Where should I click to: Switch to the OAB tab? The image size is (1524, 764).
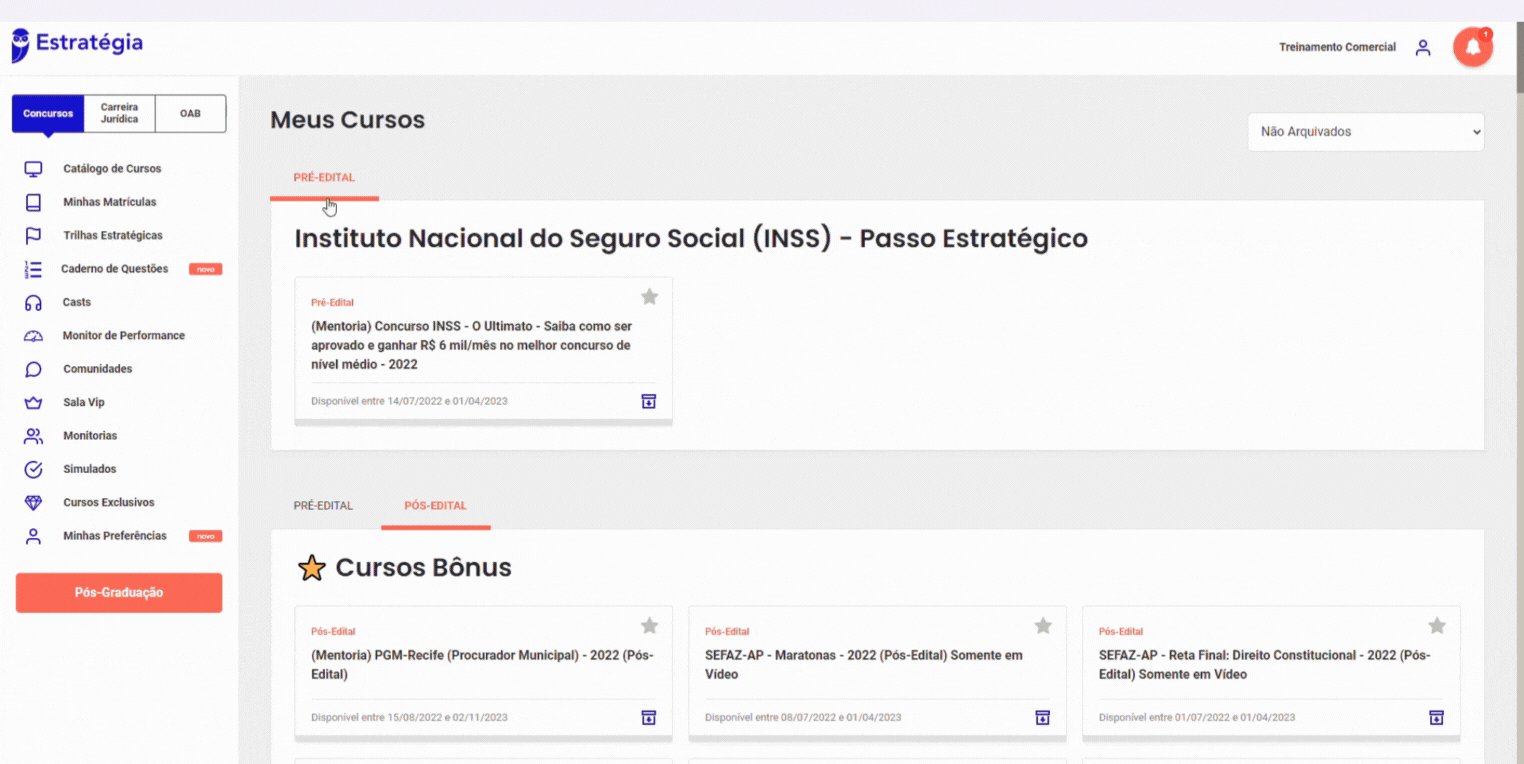(x=190, y=114)
